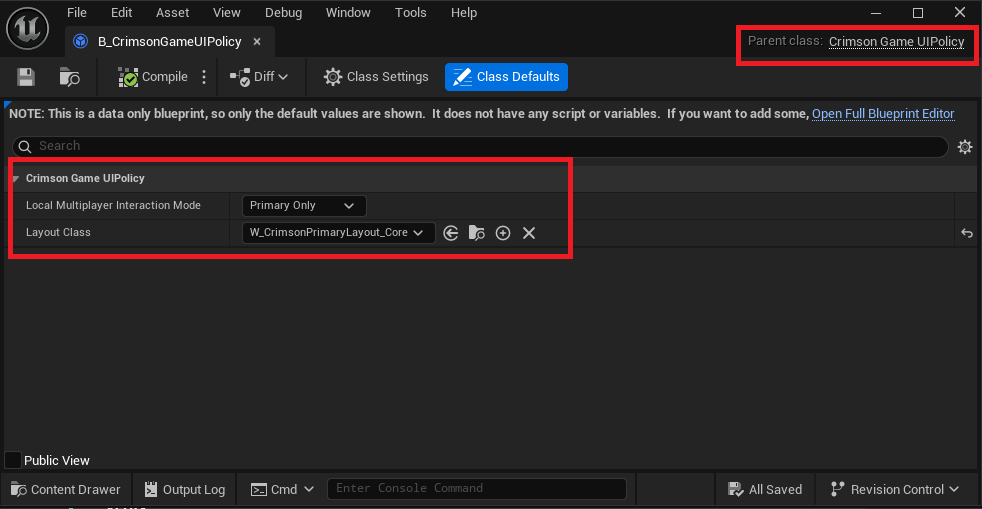Viewport: 982px width, 509px height.
Task: Click the All Saved status button
Action: [765, 490]
